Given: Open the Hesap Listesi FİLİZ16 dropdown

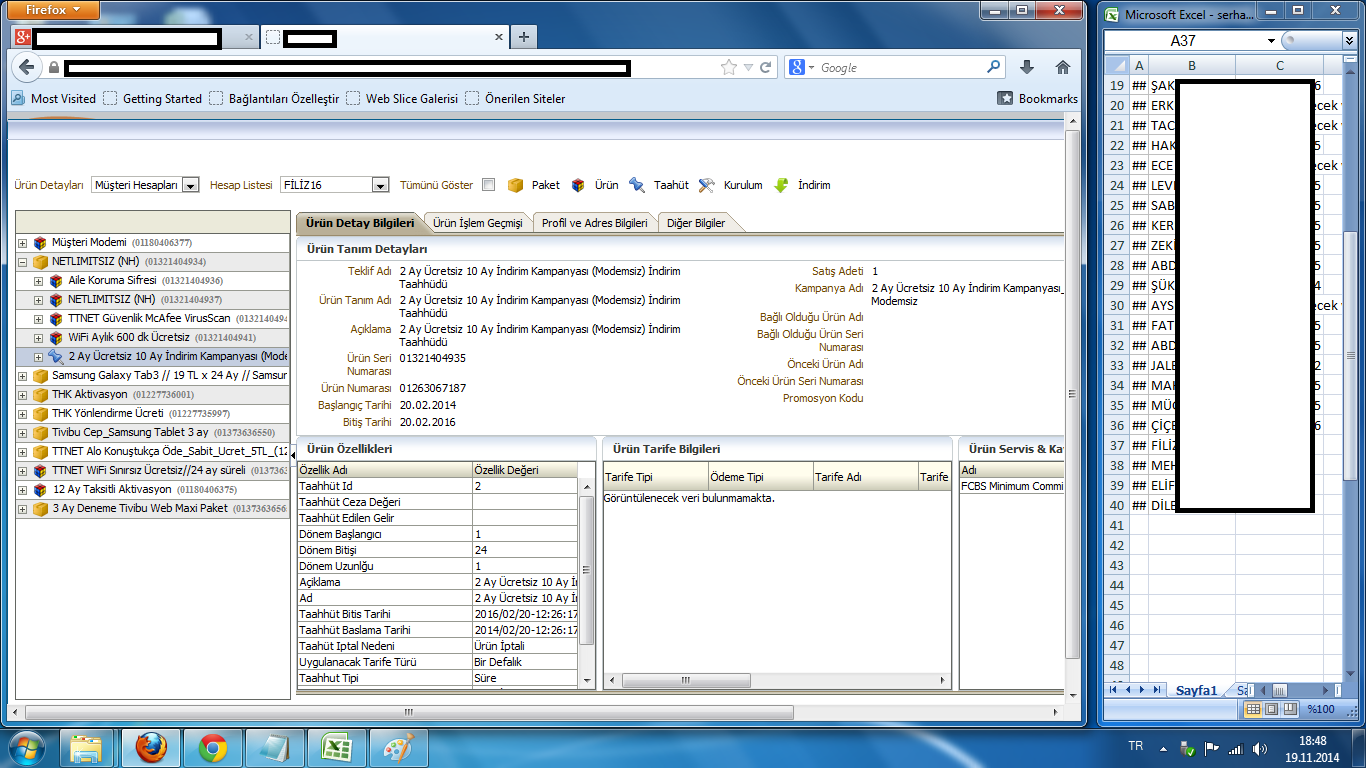Looking at the screenshot, I should click(x=380, y=185).
